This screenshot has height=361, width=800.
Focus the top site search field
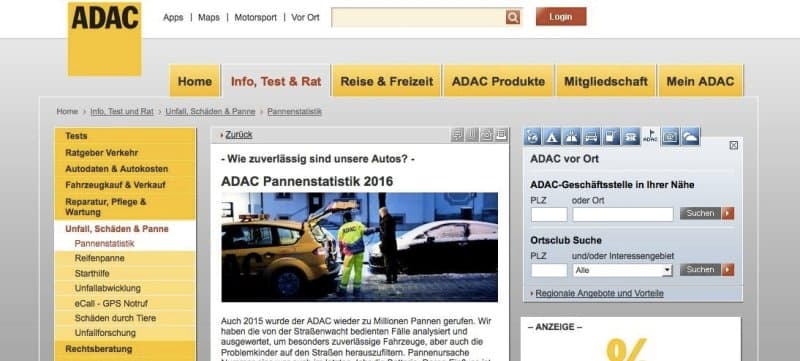coord(418,17)
